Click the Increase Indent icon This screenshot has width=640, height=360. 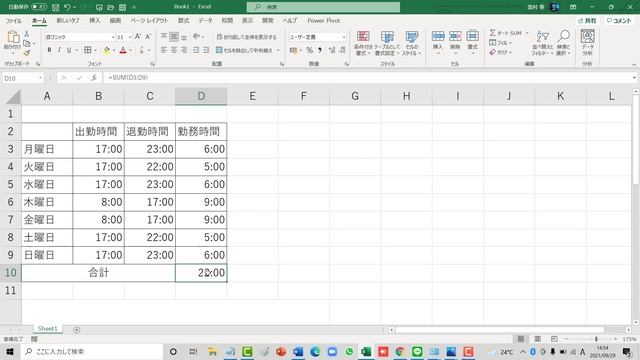(206, 50)
